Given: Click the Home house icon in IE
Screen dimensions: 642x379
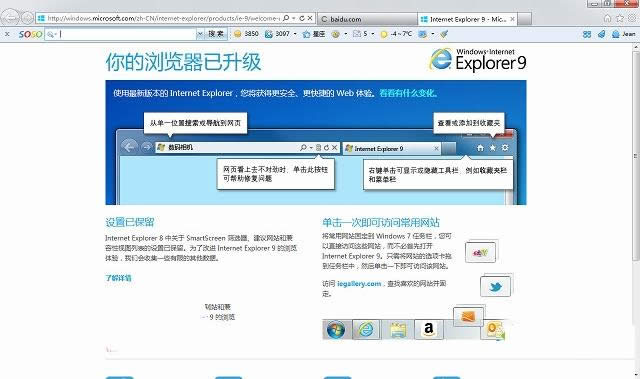Looking at the screenshot, I should tap(608, 18).
